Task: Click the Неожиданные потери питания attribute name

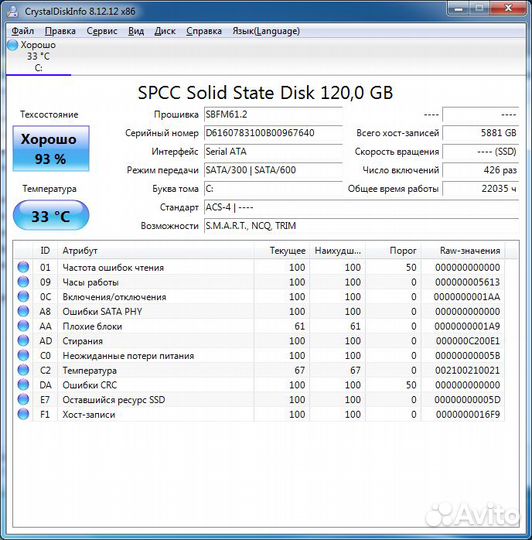Action: pyautogui.click(x=128, y=356)
